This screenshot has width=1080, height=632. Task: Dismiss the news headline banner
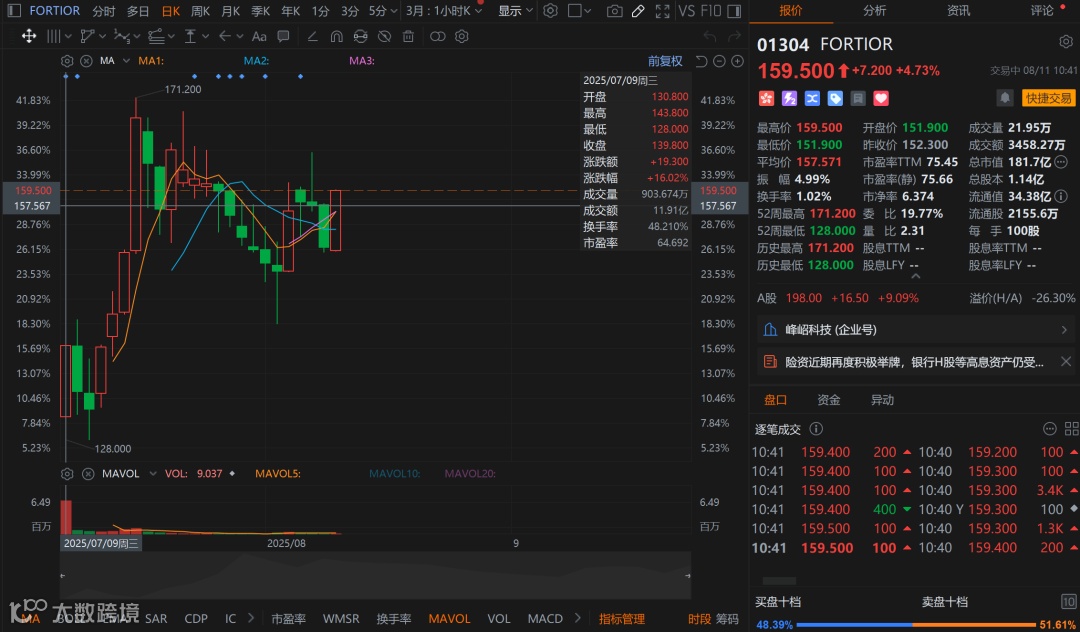pos(1066,361)
